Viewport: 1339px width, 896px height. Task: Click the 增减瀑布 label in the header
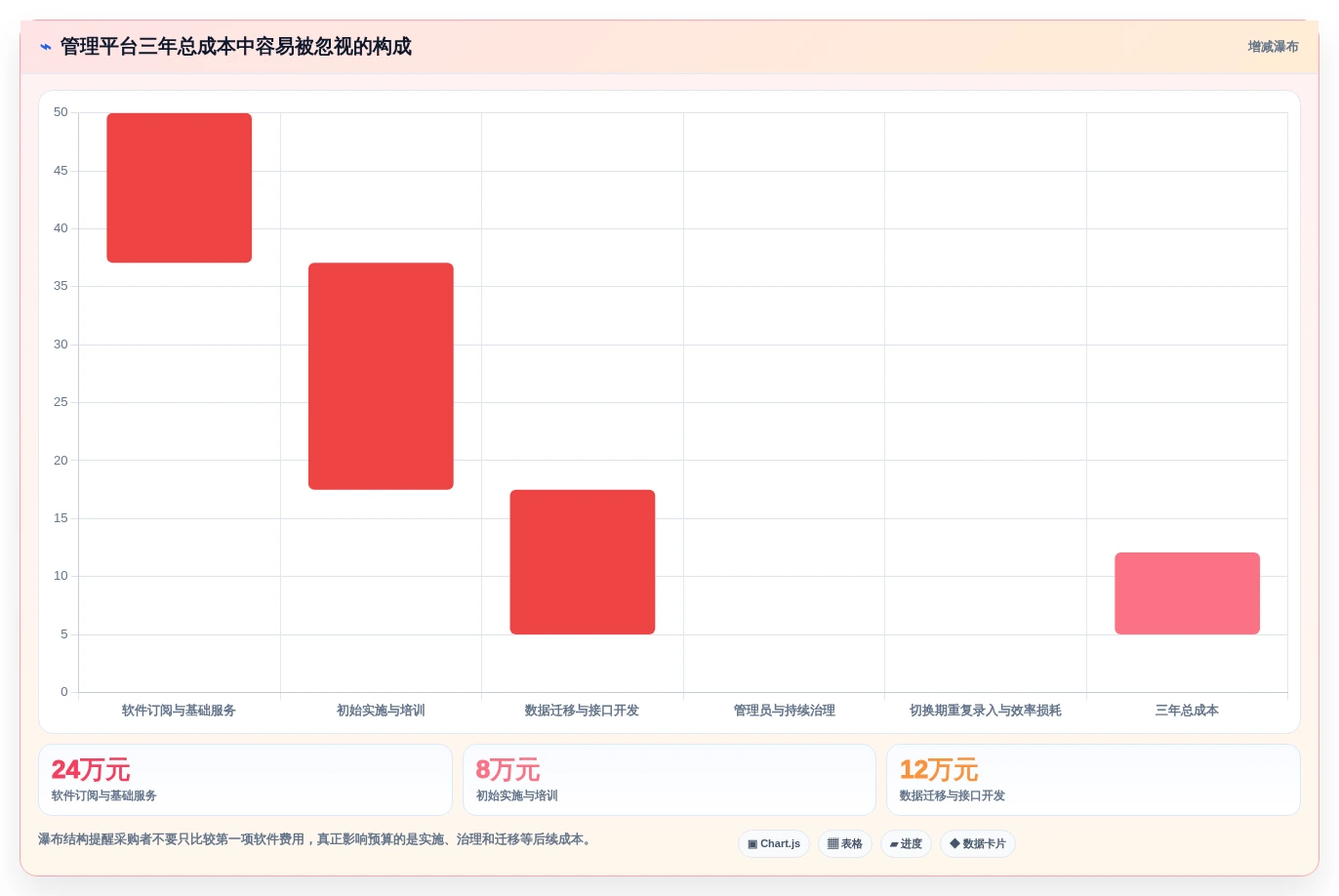(1273, 47)
